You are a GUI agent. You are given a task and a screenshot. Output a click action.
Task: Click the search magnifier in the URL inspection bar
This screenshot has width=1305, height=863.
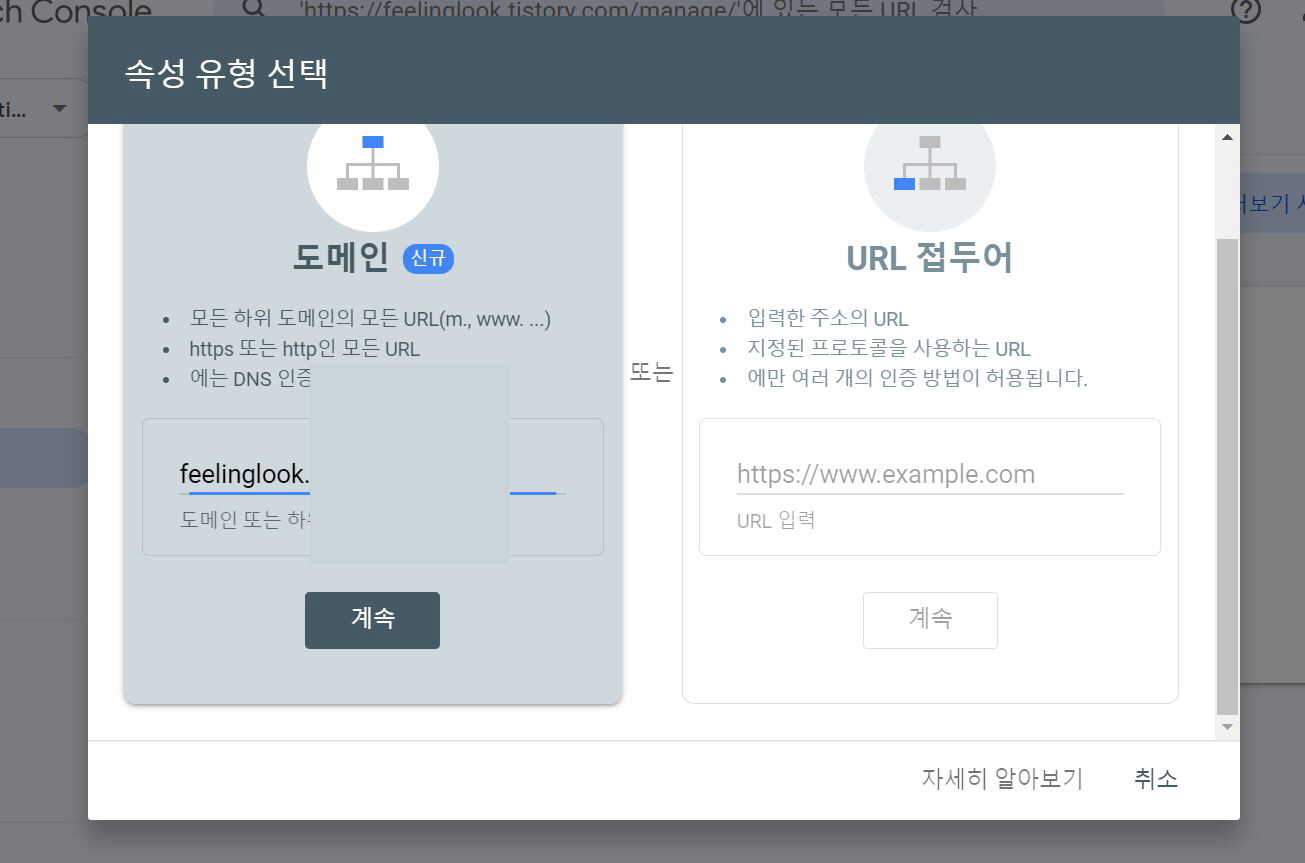tap(255, 9)
